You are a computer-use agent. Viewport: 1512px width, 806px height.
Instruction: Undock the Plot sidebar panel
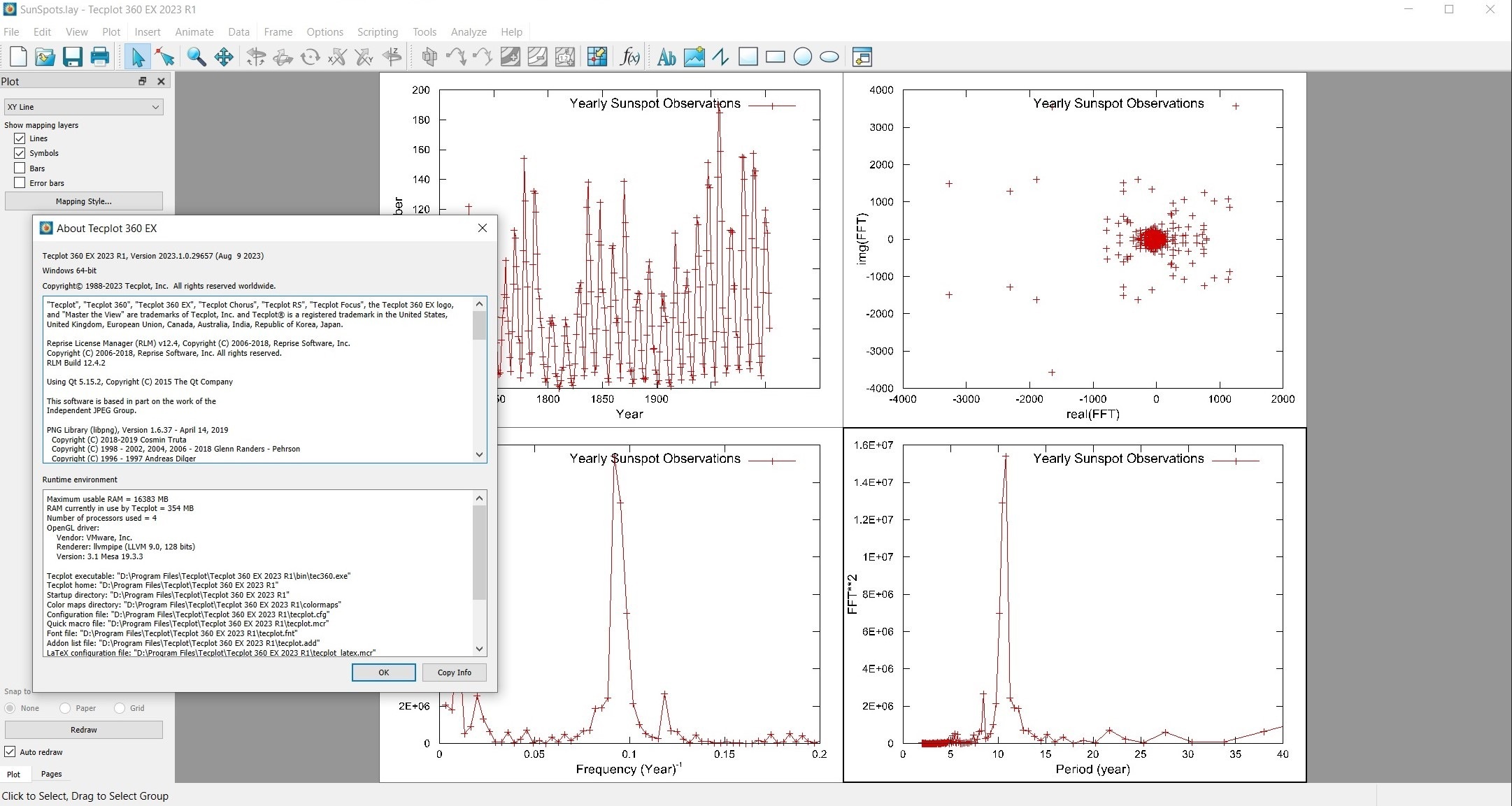coord(142,81)
